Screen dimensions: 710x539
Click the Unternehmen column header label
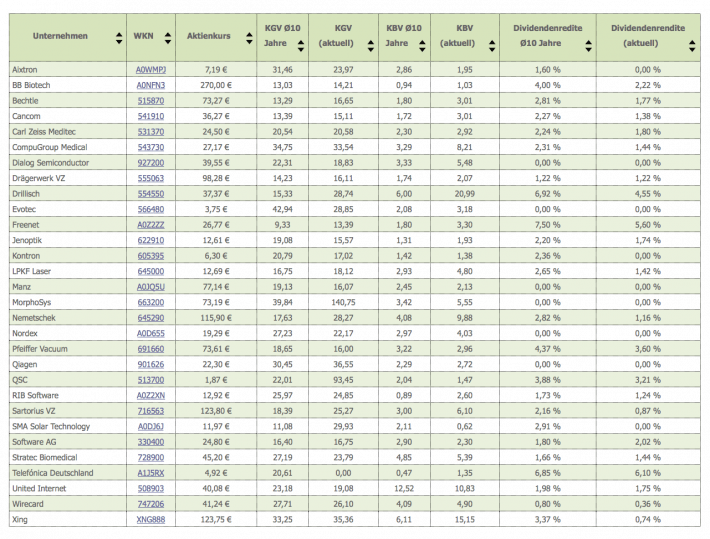(x=60, y=36)
